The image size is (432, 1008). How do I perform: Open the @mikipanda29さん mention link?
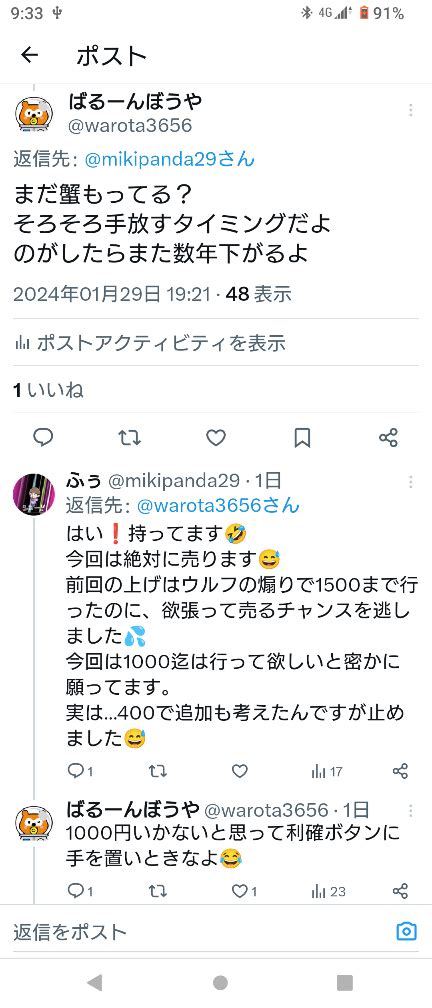(x=170, y=159)
